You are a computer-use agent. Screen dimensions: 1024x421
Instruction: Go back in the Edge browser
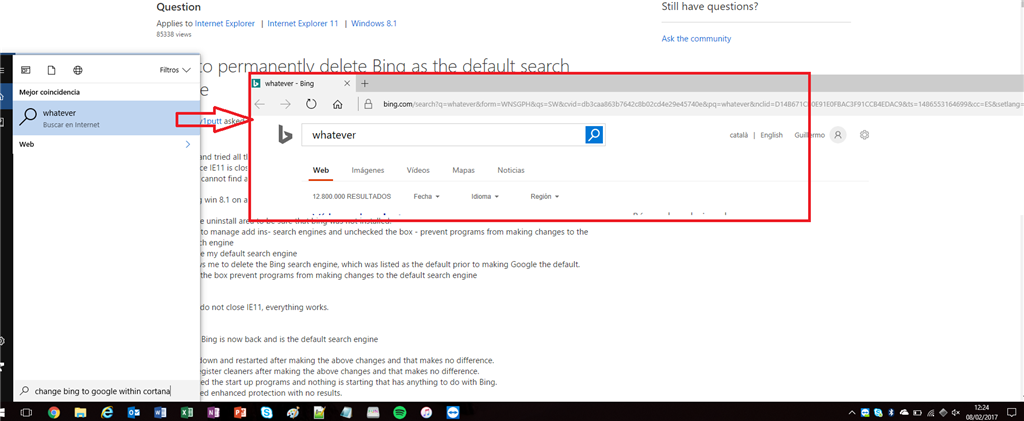tap(260, 104)
